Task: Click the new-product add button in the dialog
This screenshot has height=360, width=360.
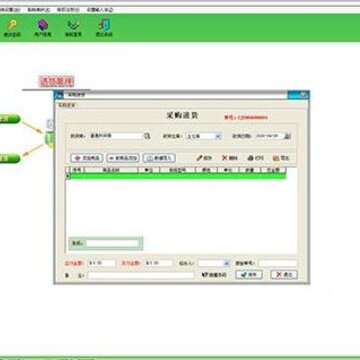Action: click(x=123, y=158)
